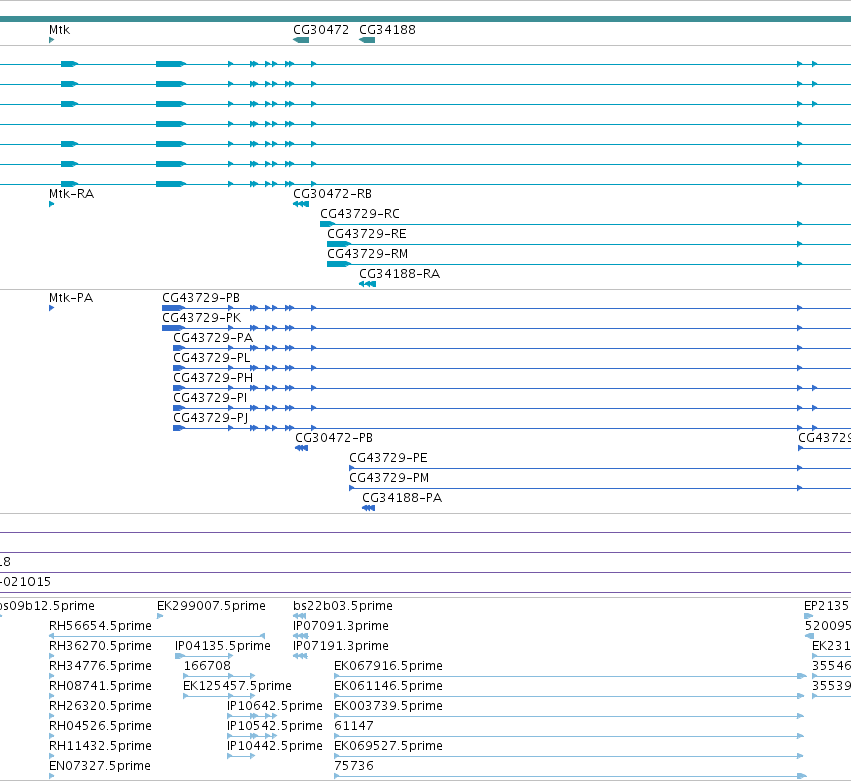
Task: Open the Mtk-RA transcript label
Action: [x=71, y=194]
